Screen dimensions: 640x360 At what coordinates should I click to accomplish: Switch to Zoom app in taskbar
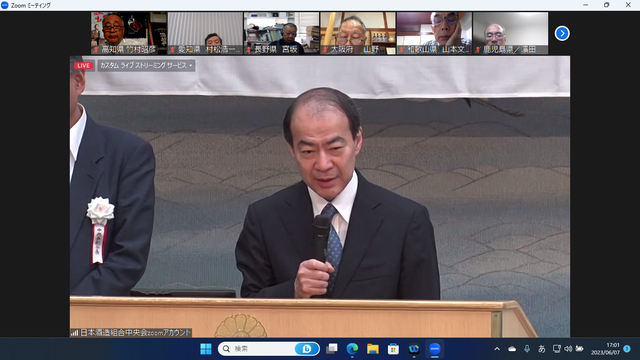click(x=435, y=349)
